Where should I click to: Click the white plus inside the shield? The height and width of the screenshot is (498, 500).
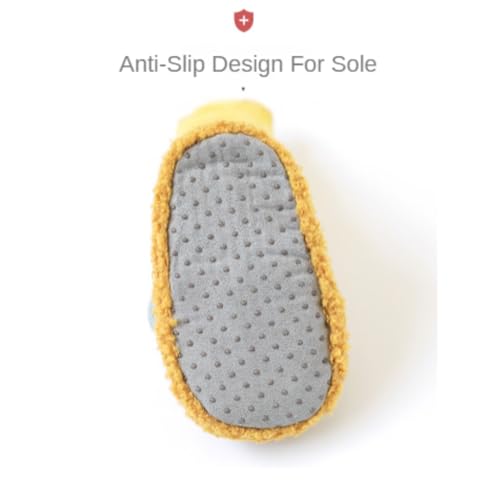(244, 20)
